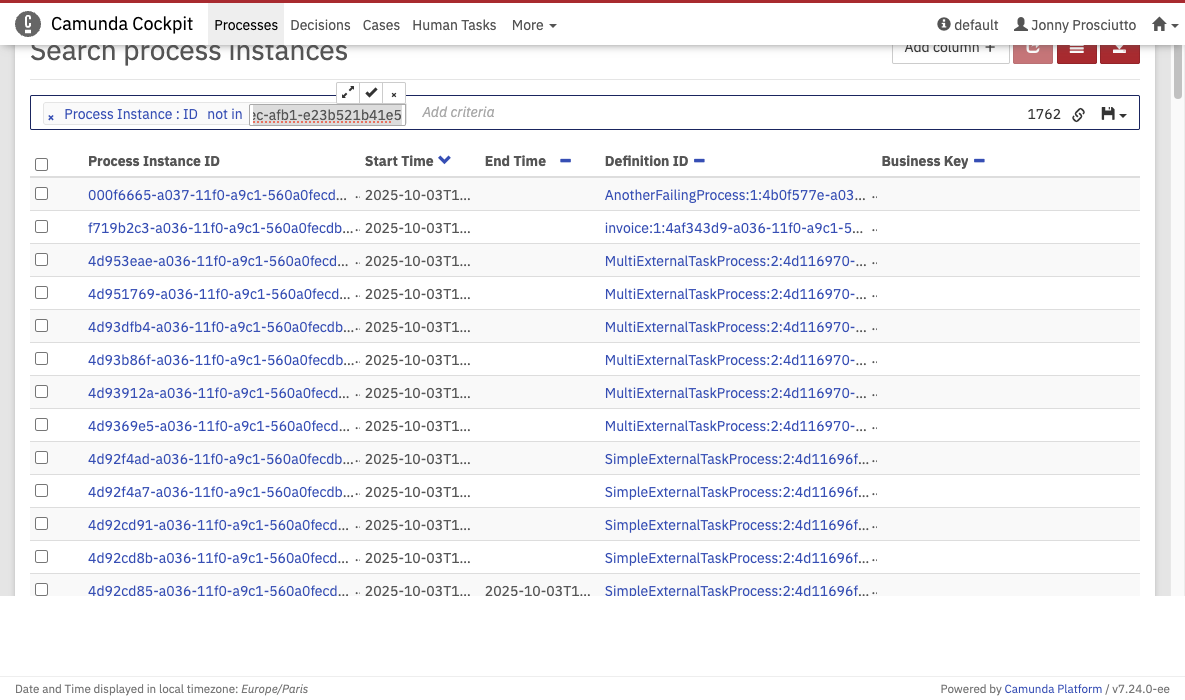The width and height of the screenshot is (1185, 700).
Task: Open the More dropdown menu
Action: coord(534,25)
